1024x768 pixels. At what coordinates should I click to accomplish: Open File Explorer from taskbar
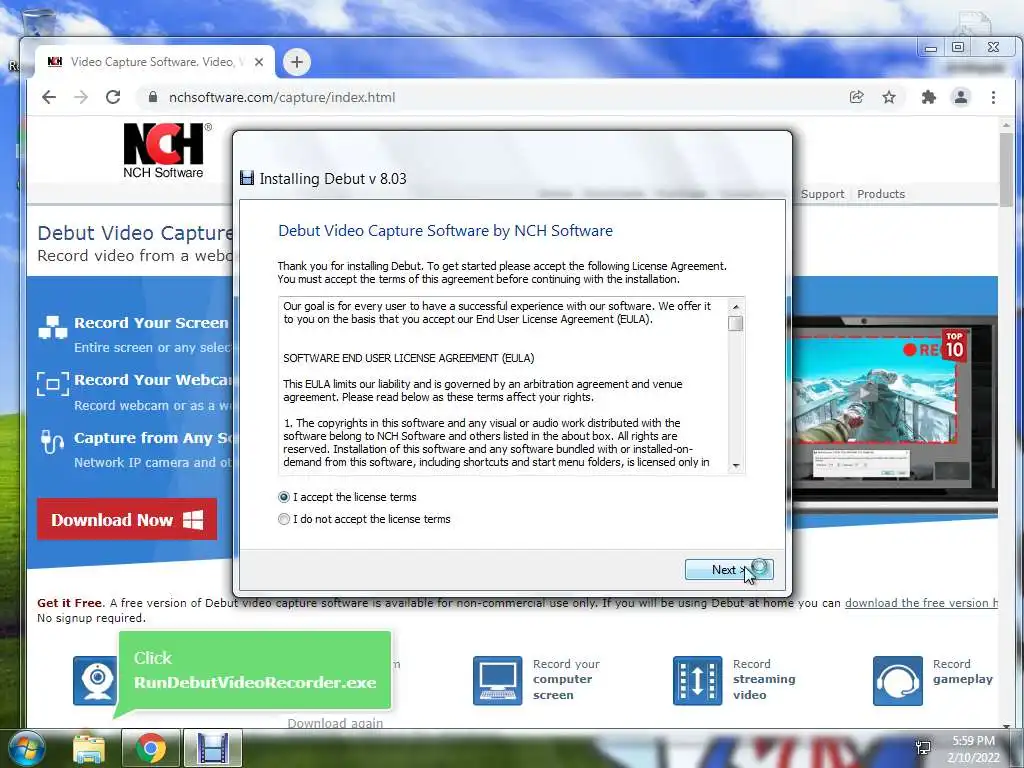(x=89, y=748)
